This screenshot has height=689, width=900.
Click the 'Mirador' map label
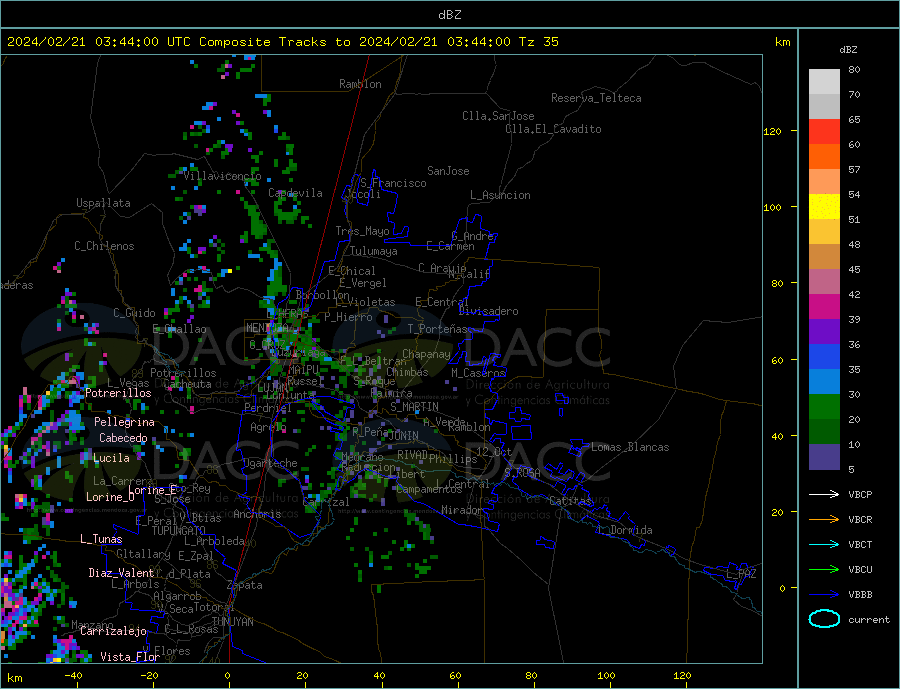pyautogui.click(x=462, y=510)
